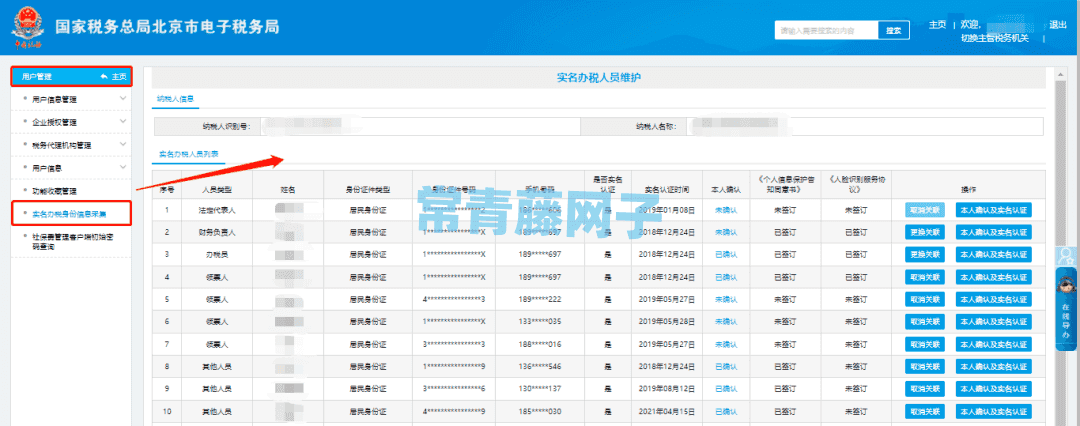Click 取消关联 for row 10 其他人员
Image resolution: width=1080 pixels, height=426 pixels.
click(925, 412)
